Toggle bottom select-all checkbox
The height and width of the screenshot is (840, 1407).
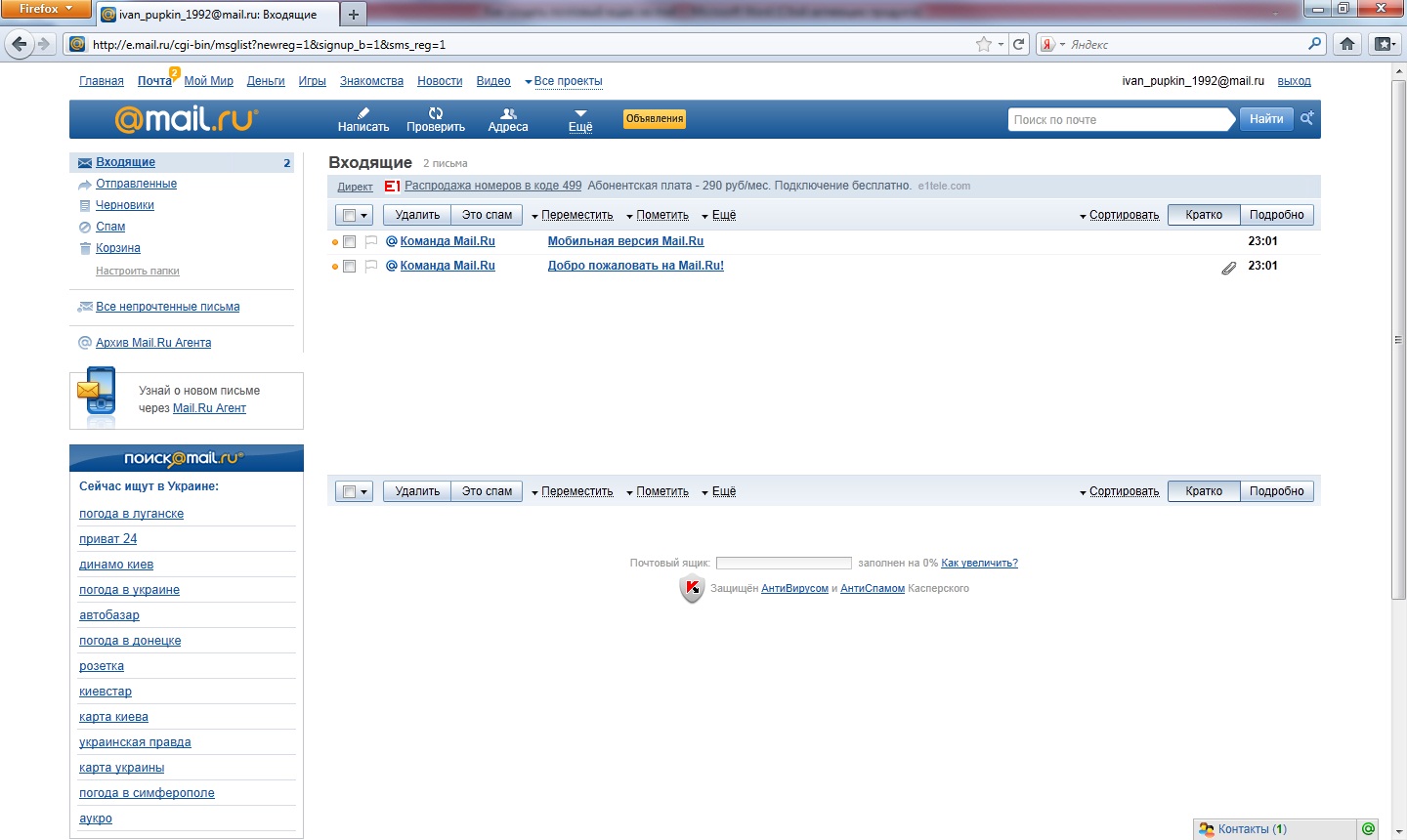coord(349,492)
